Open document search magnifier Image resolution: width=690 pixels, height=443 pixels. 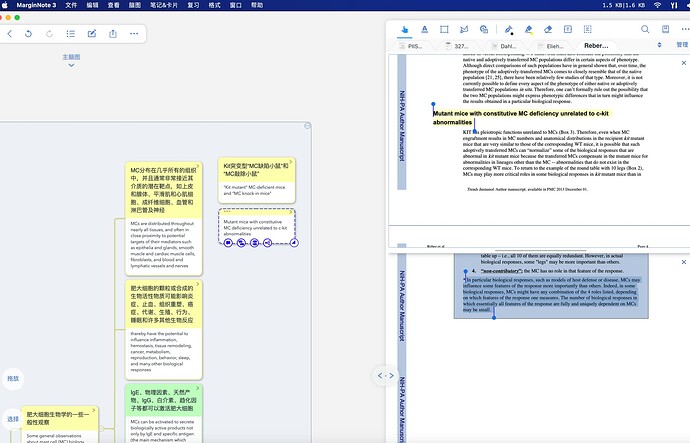pos(645,29)
